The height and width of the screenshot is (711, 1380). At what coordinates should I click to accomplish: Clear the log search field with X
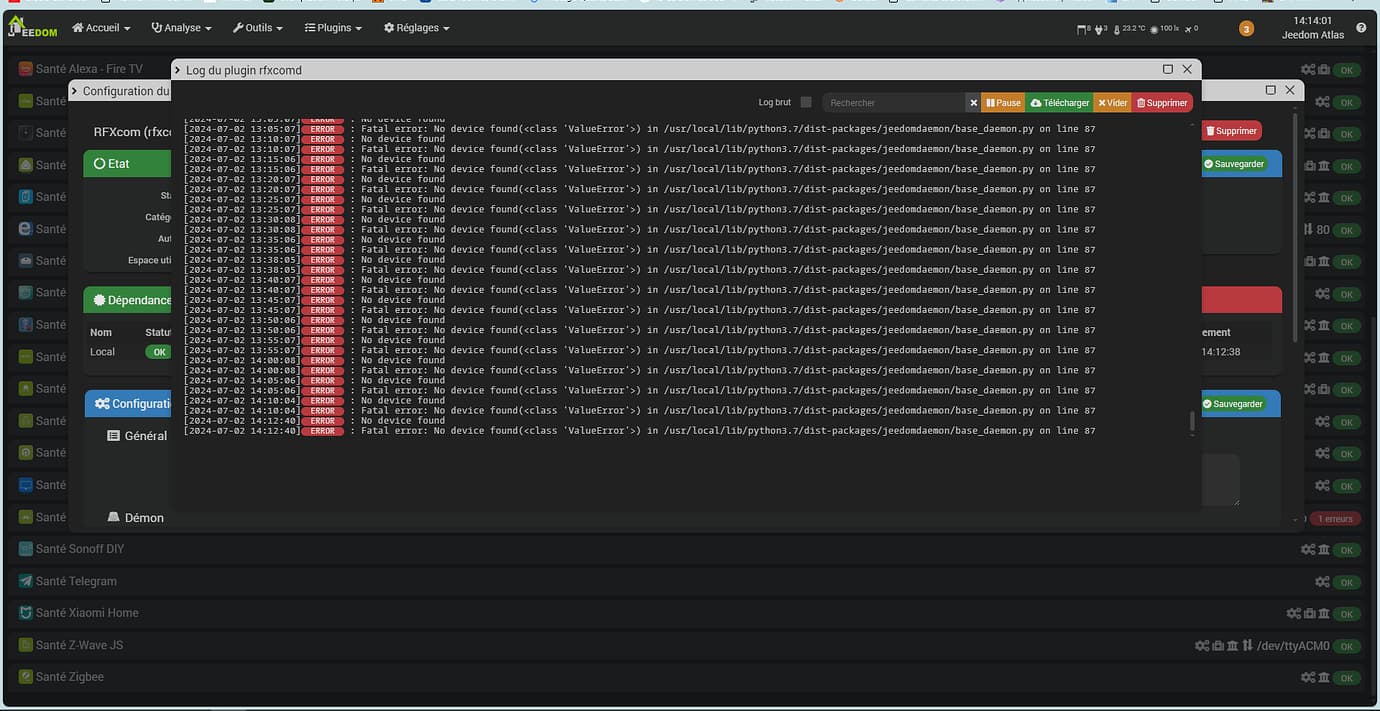(973, 103)
